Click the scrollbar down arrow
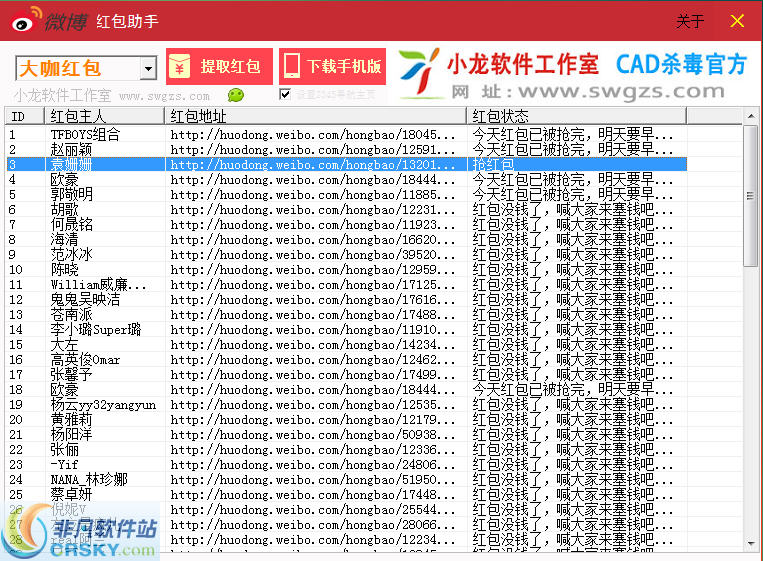 (x=751, y=543)
